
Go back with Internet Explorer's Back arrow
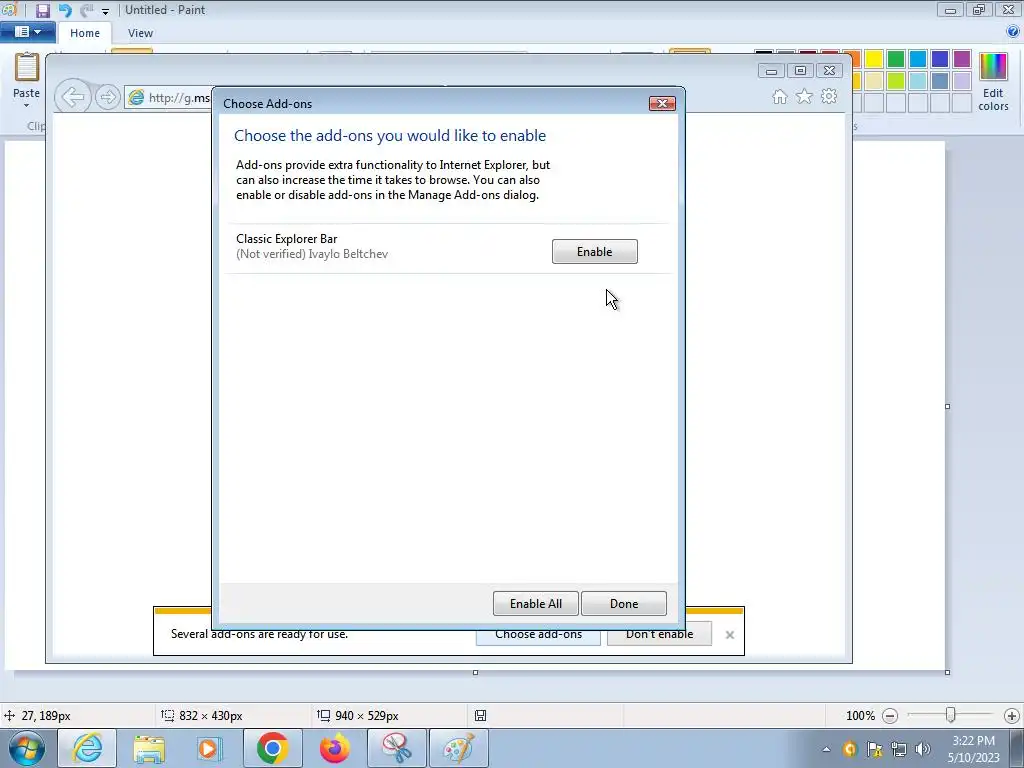click(x=73, y=97)
